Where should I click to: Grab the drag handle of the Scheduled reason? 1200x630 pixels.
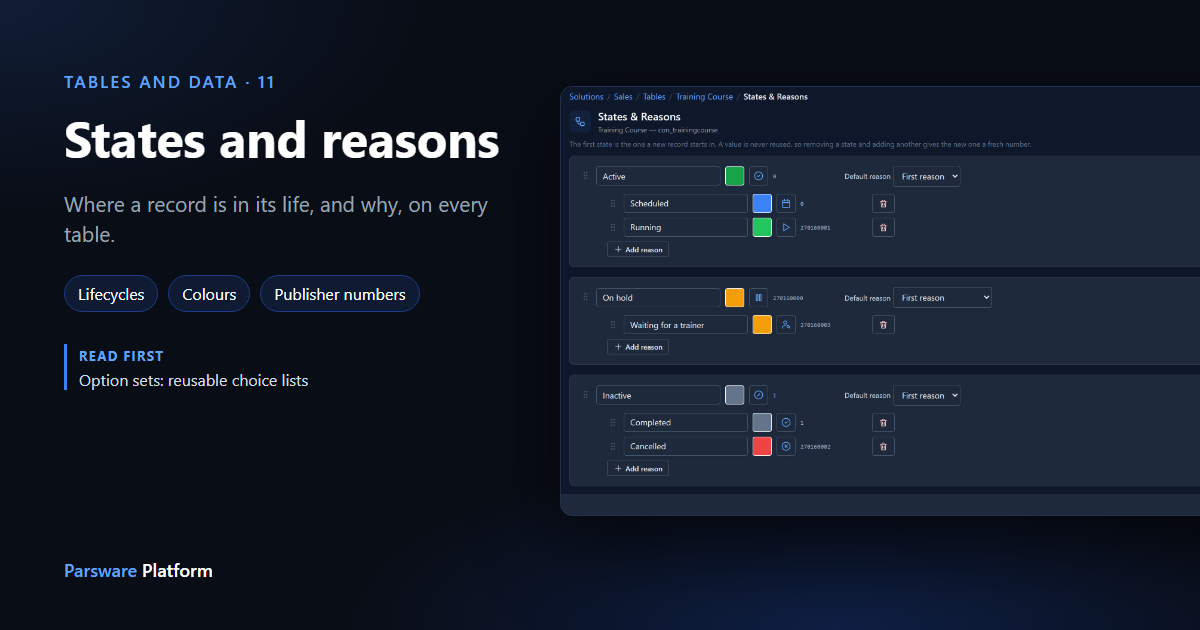[x=613, y=203]
